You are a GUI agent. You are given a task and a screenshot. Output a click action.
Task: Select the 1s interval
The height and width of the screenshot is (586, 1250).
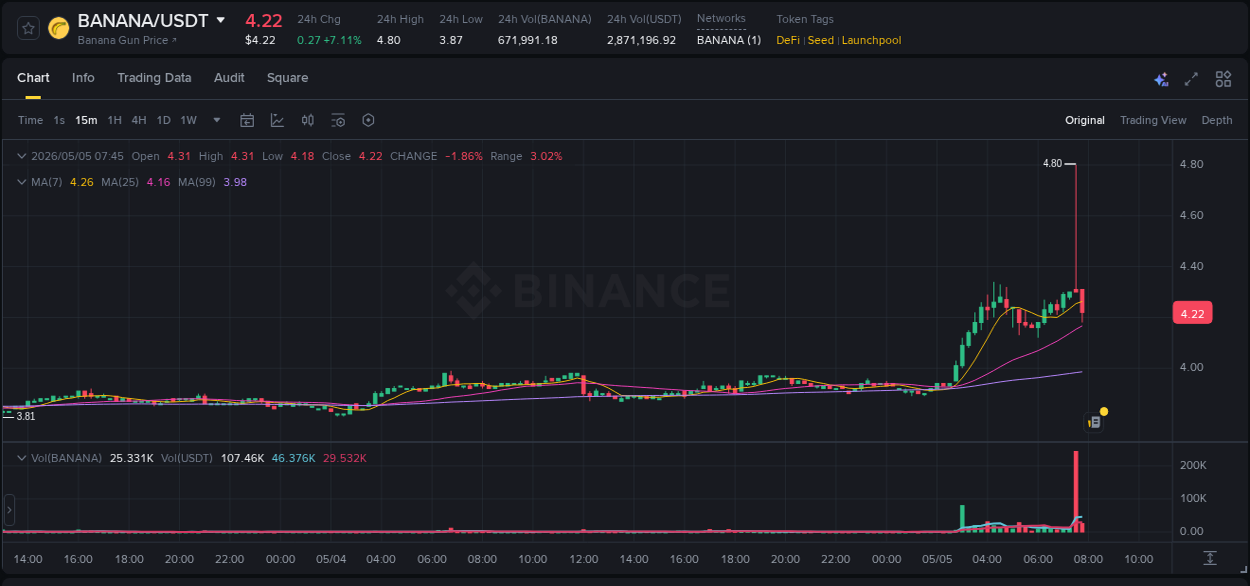pyautogui.click(x=59, y=120)
